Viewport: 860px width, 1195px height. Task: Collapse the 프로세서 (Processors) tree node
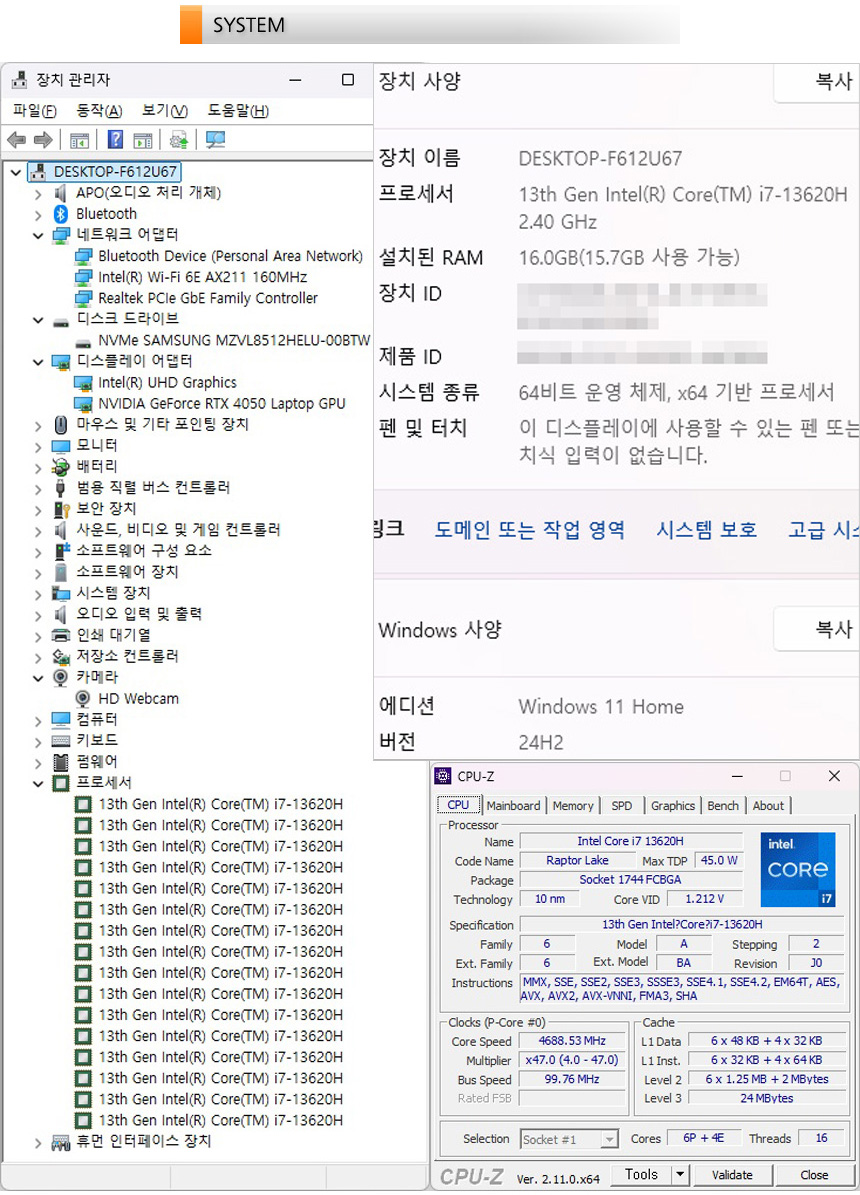38,783
